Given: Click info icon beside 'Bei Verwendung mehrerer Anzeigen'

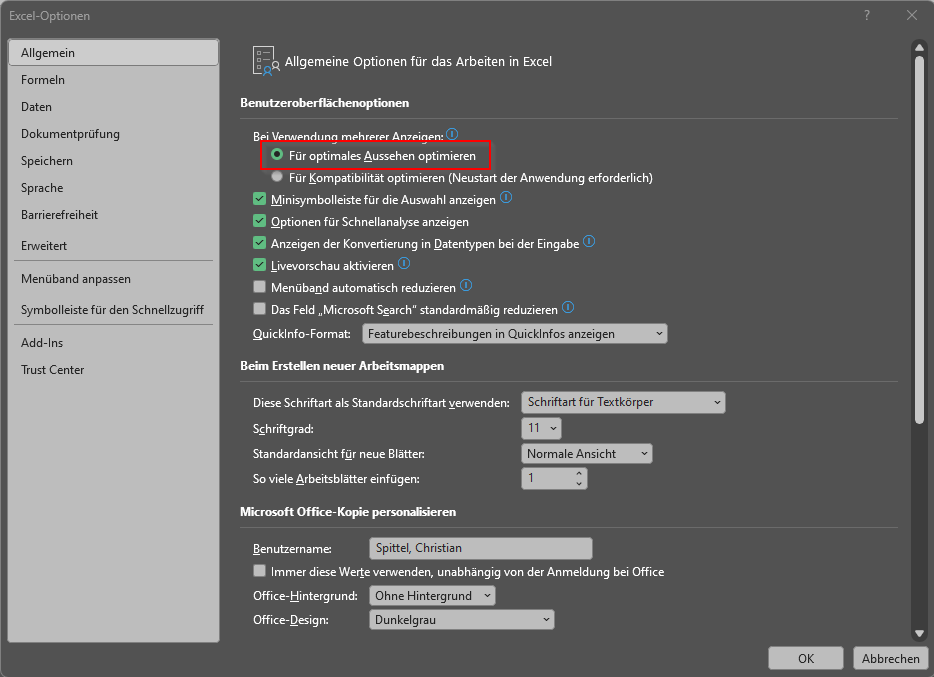Looking at the screenshot, I should click(452, 134).
